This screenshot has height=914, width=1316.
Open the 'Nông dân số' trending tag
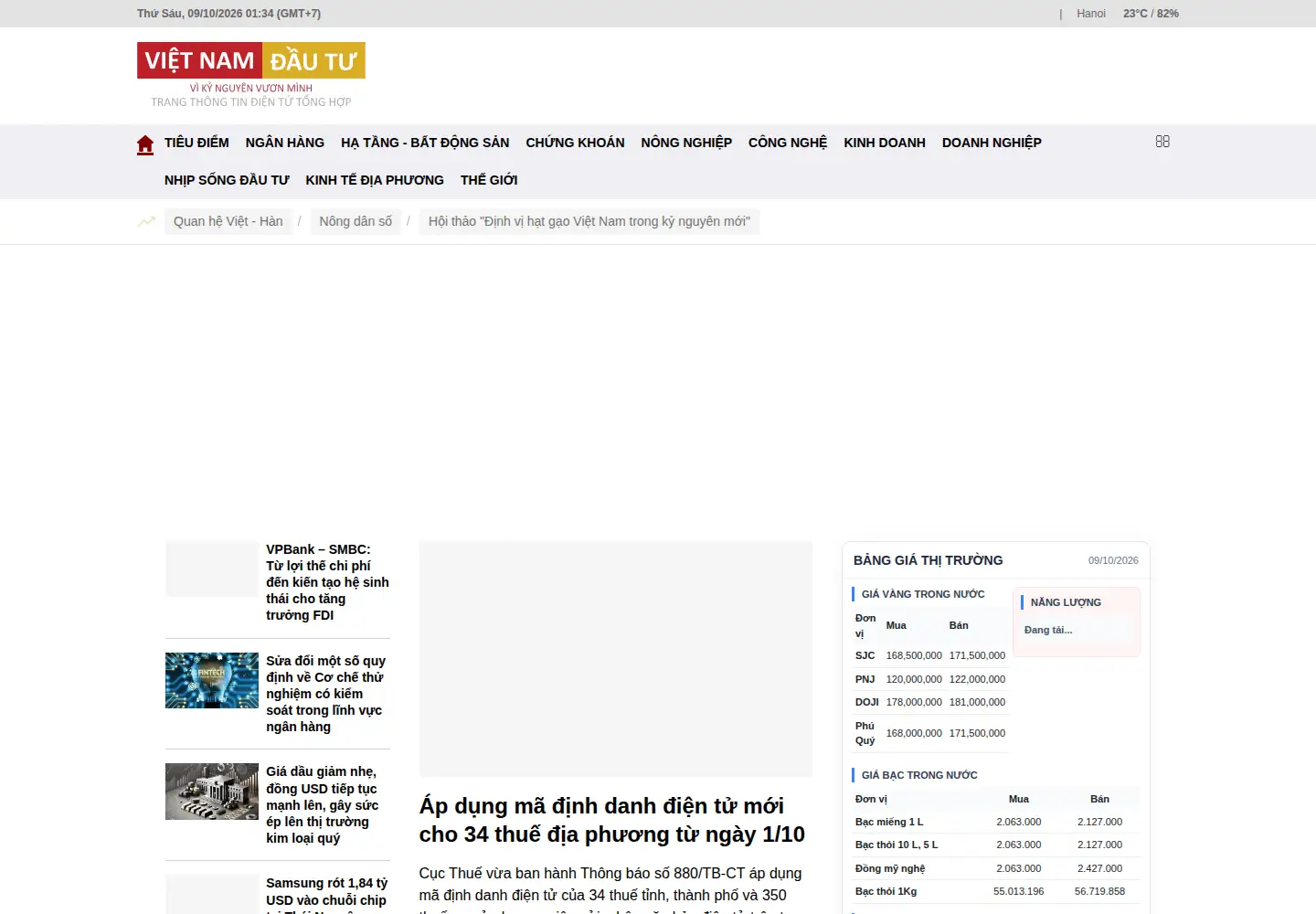click(356, 221)
